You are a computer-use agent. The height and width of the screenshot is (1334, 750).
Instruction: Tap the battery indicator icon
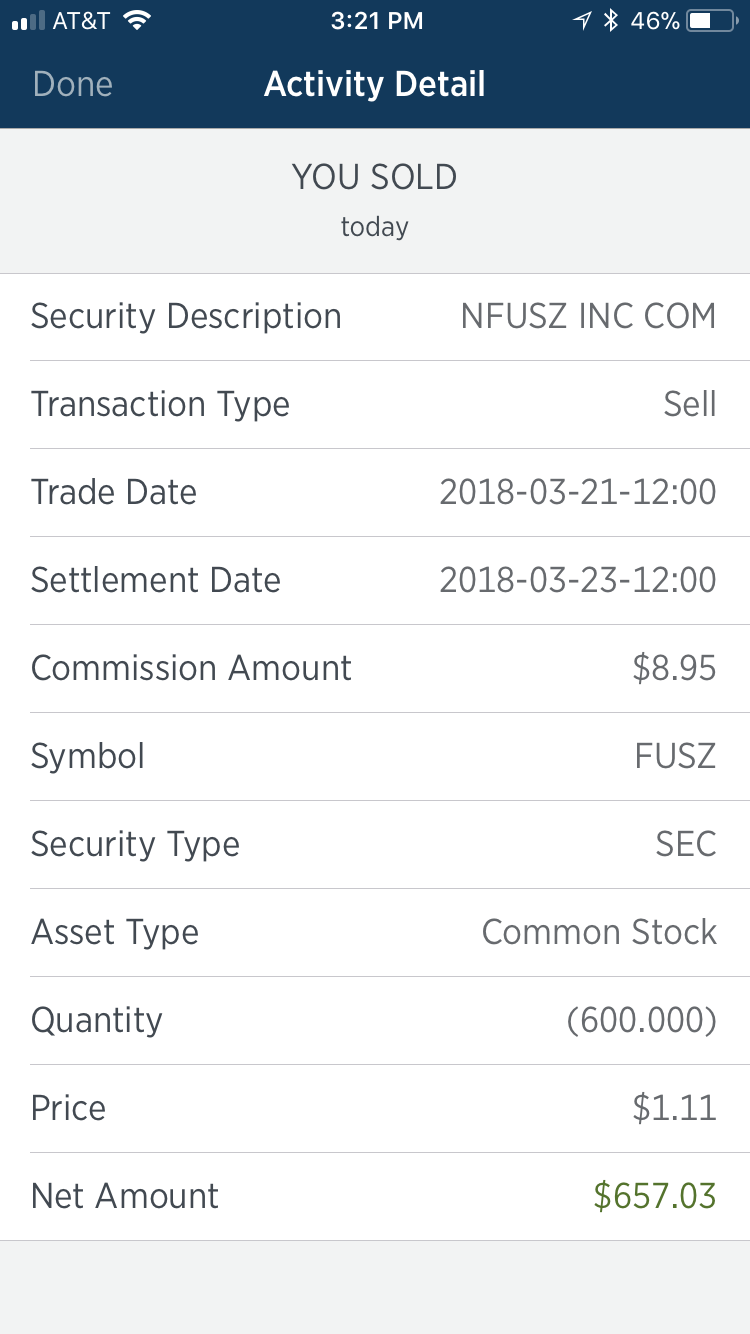click(713, 21)
